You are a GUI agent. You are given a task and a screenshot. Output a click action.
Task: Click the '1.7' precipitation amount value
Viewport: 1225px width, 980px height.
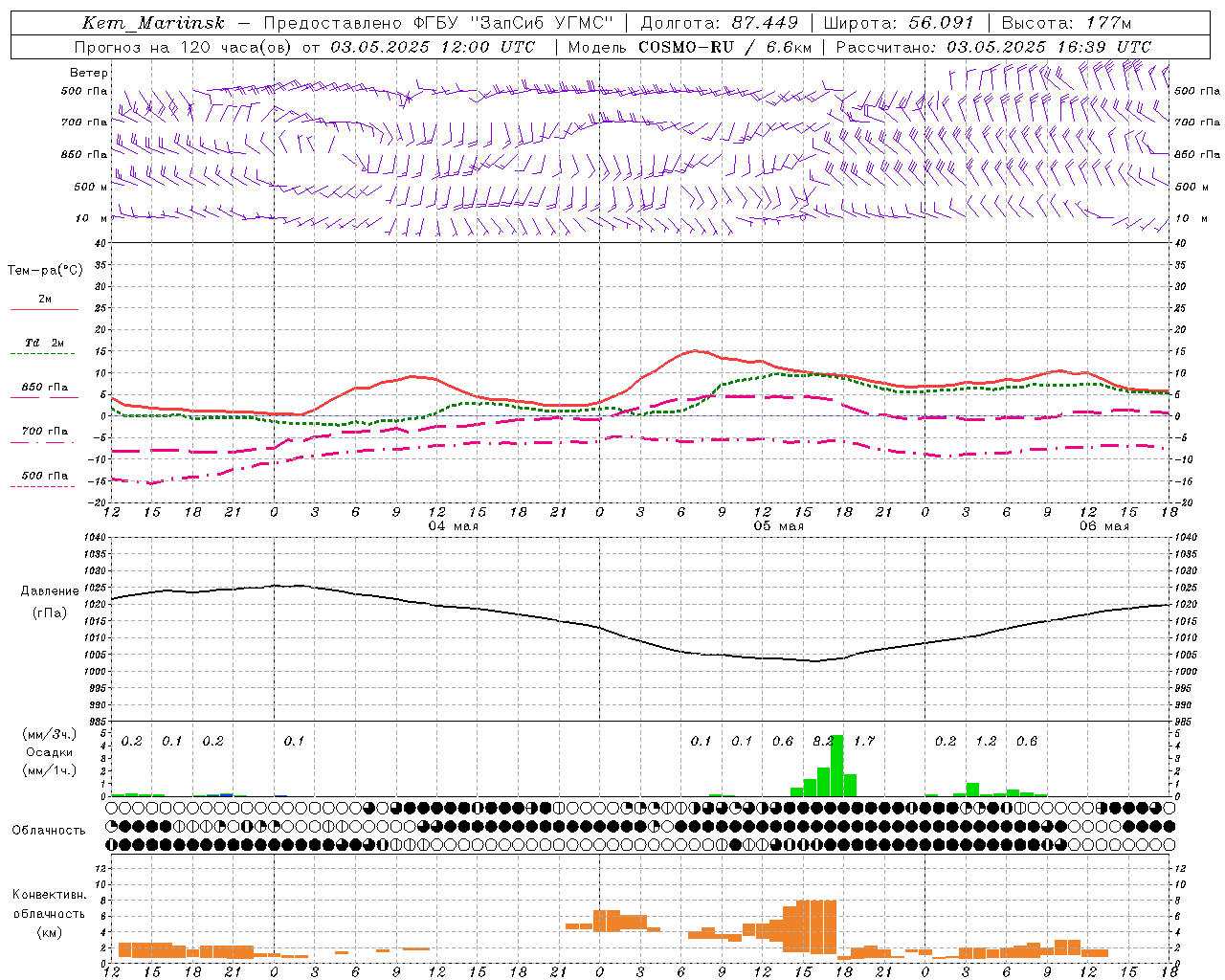pos(864,741)
